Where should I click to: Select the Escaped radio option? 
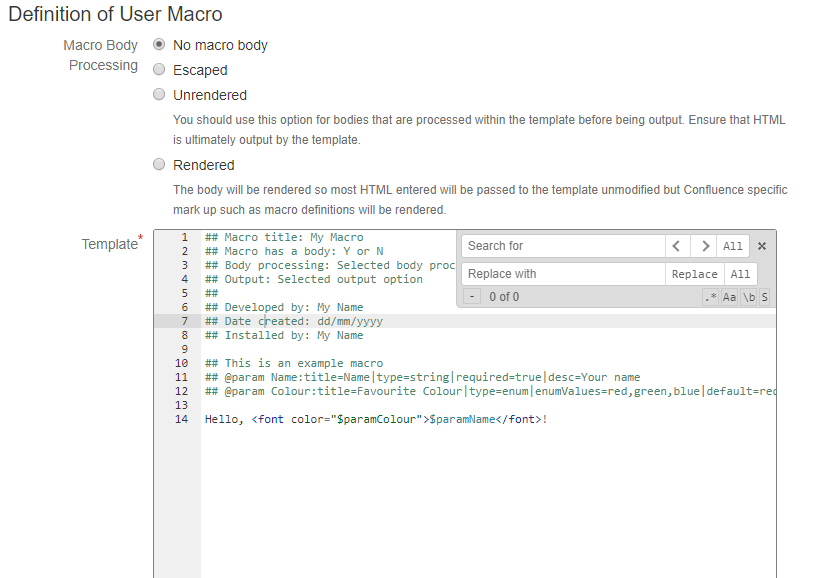tap(159, 69)
